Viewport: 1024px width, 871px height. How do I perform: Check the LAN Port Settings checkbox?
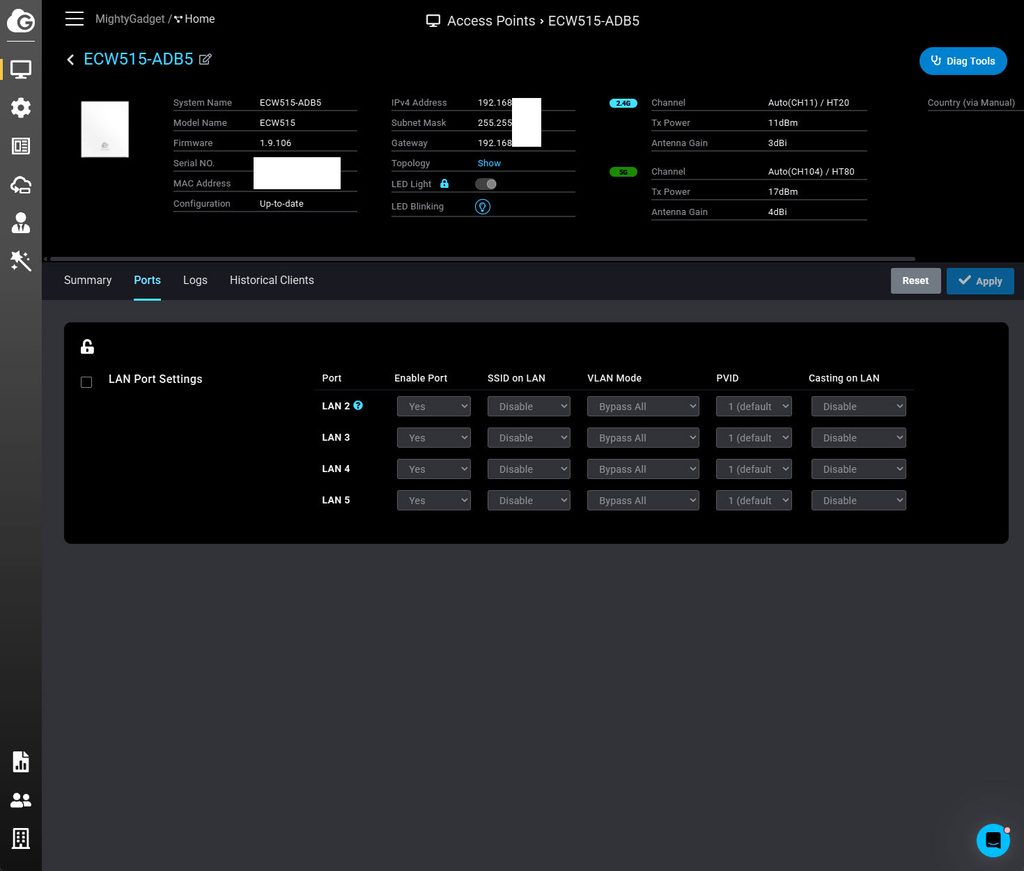86,382
